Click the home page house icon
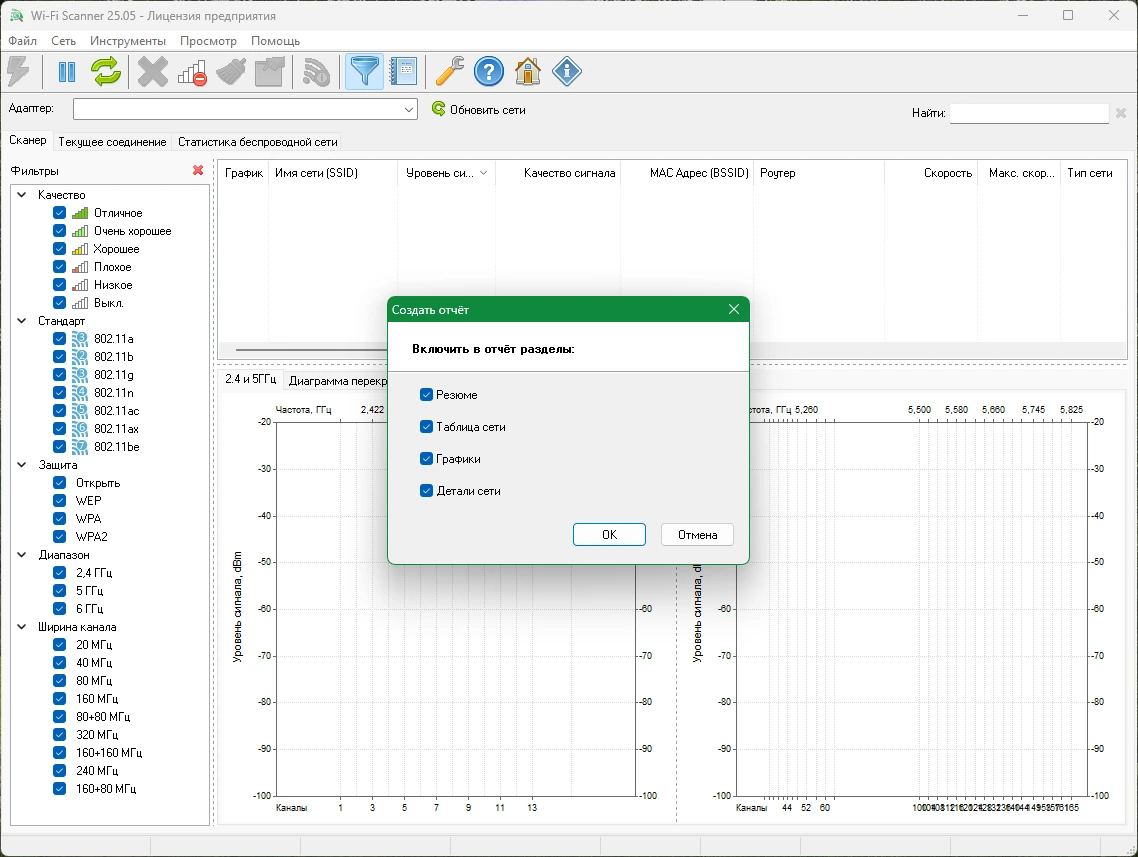This screenshot has height=857, width=1138. tap(528, 72)
